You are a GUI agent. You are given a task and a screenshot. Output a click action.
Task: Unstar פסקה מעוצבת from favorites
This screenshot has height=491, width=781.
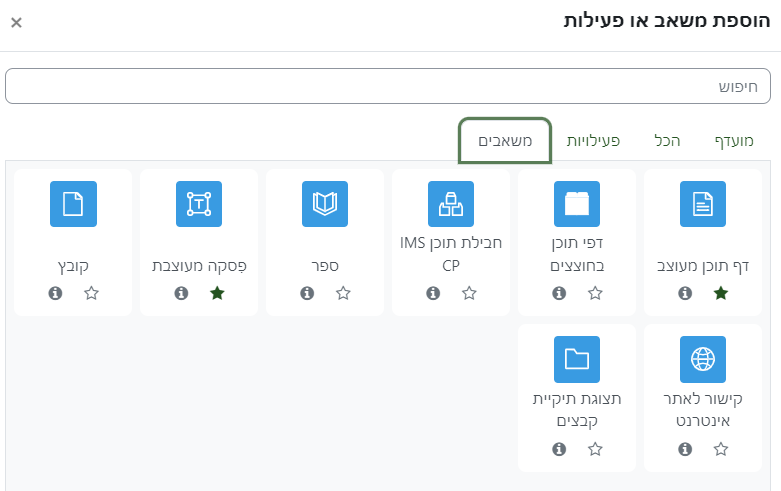217,293
